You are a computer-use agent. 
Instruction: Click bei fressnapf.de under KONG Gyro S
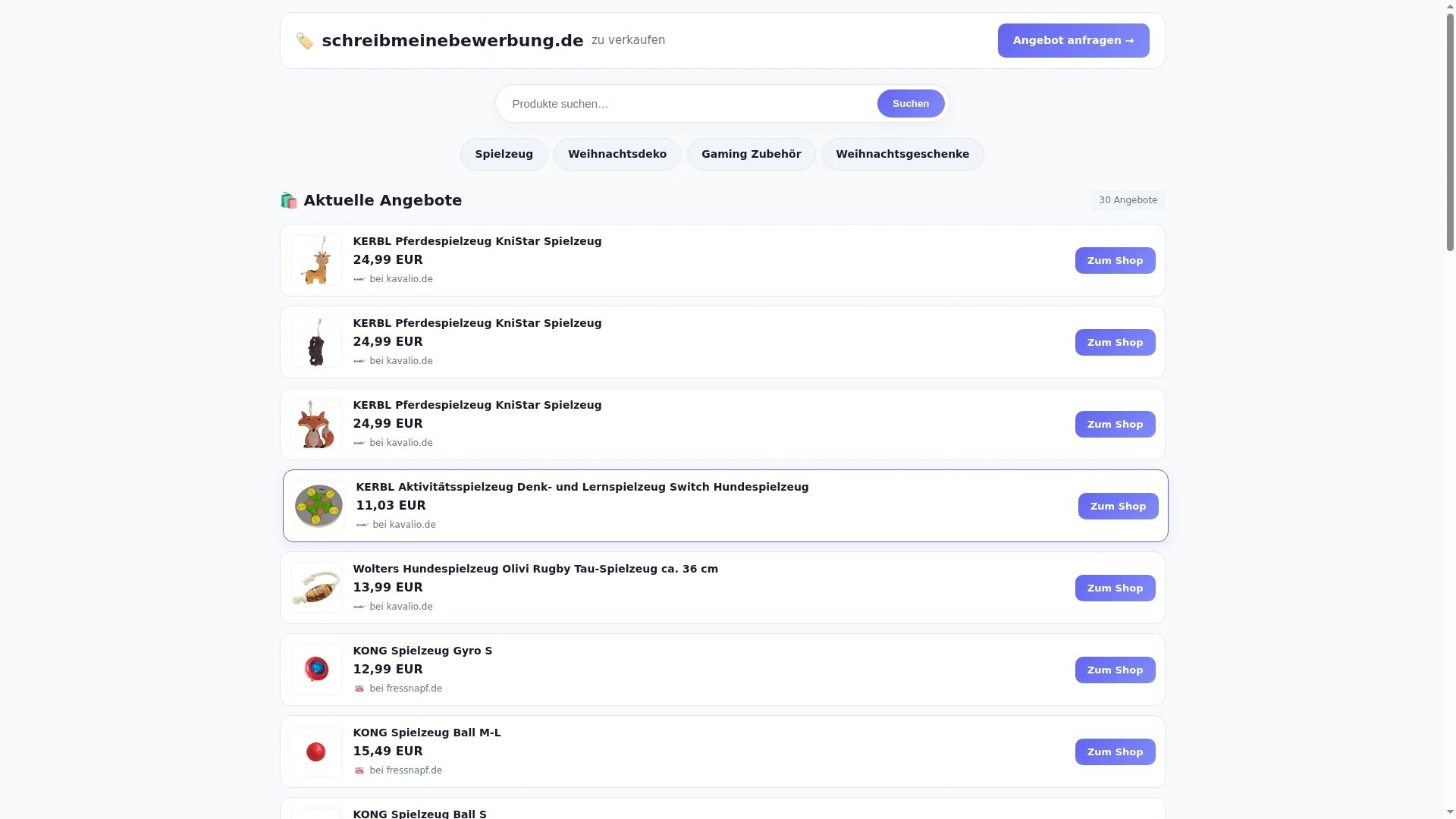tap(406, 689)
